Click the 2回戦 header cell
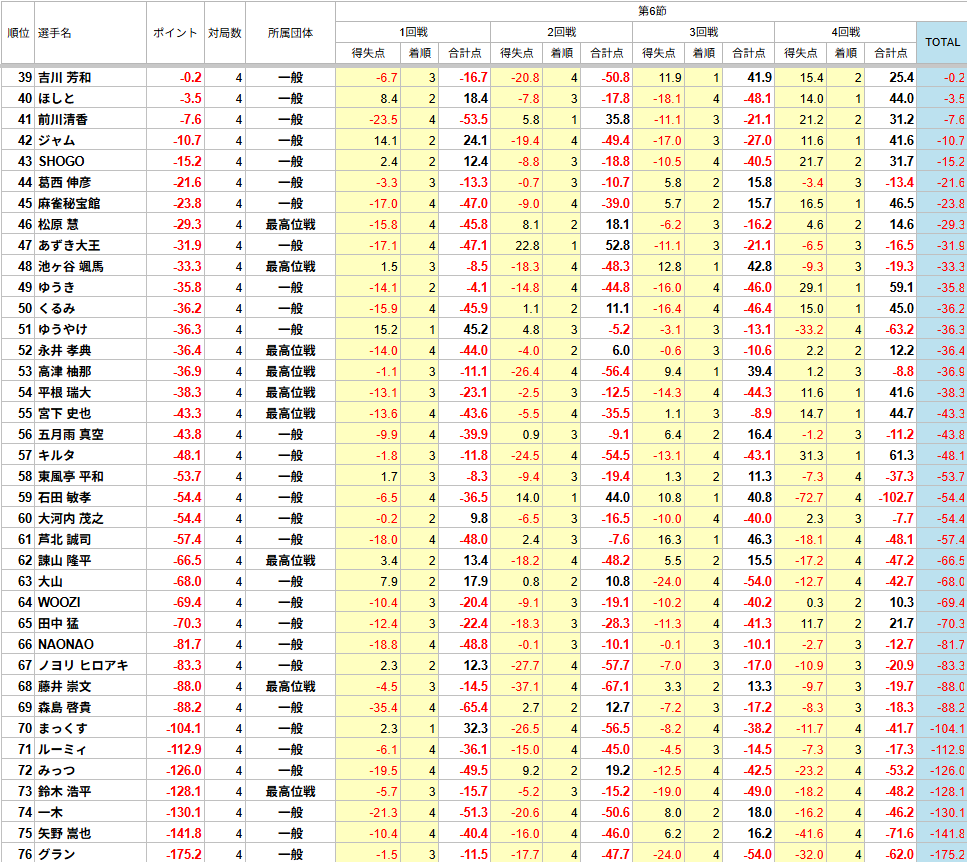The image size is (967, 862). pos(561,32)
